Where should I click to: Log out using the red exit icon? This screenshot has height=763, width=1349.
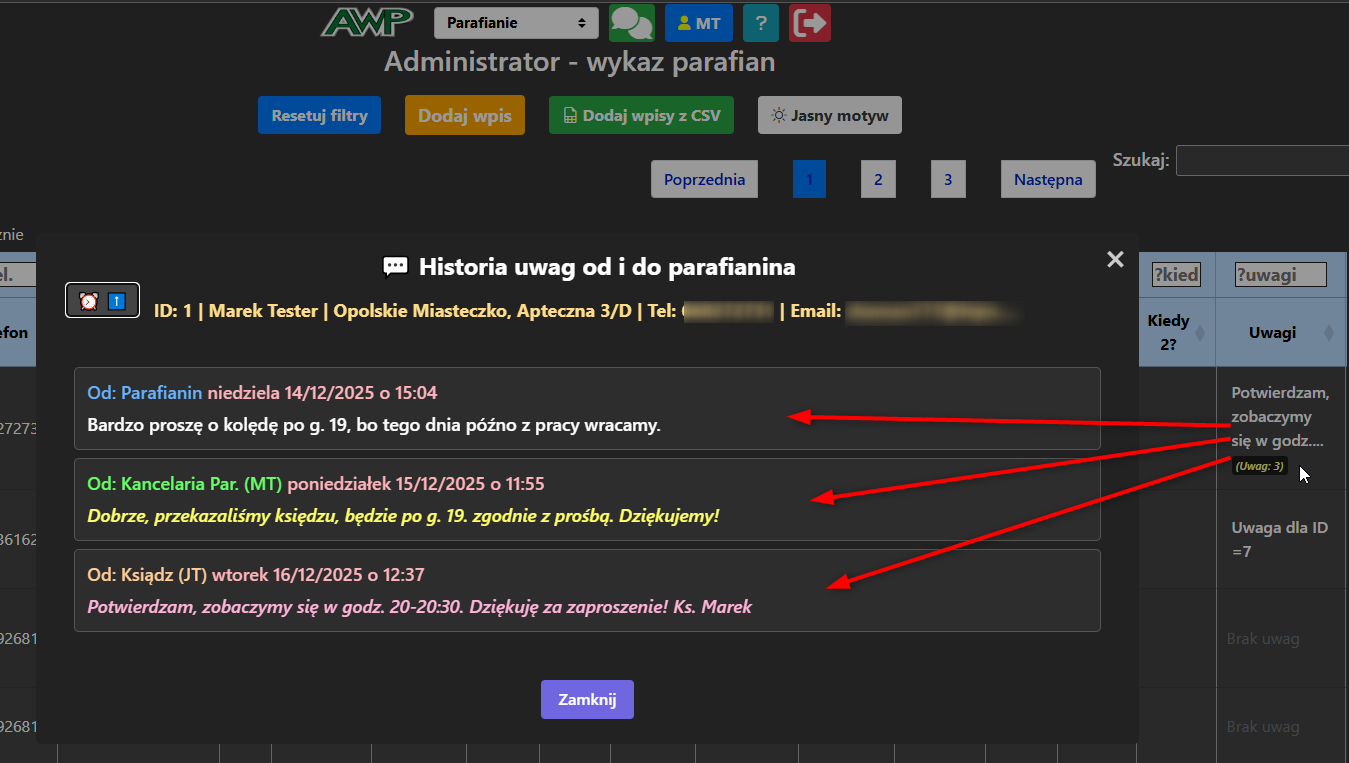click(810, 22)
